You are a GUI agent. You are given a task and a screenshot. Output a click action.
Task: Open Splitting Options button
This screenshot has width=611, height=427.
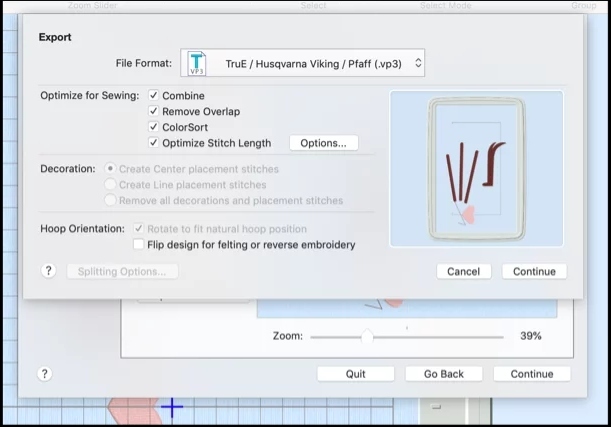coord(122,271)
